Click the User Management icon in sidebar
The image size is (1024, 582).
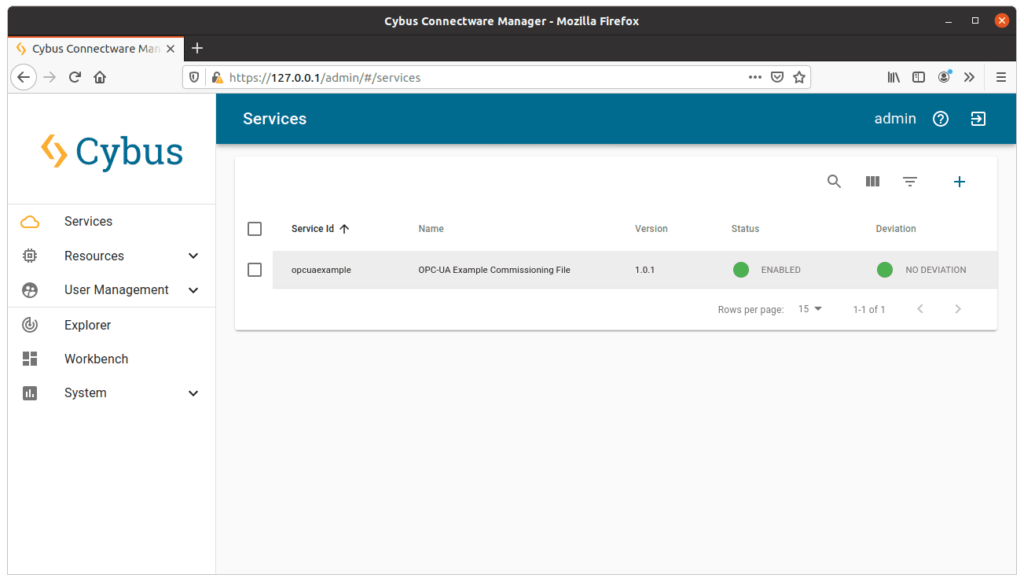30,290
